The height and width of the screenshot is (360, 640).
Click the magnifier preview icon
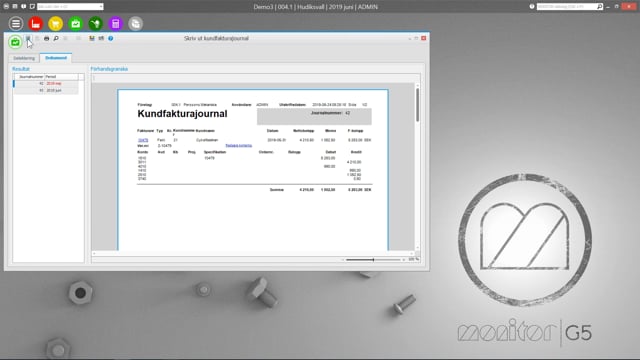click(56, 38)
